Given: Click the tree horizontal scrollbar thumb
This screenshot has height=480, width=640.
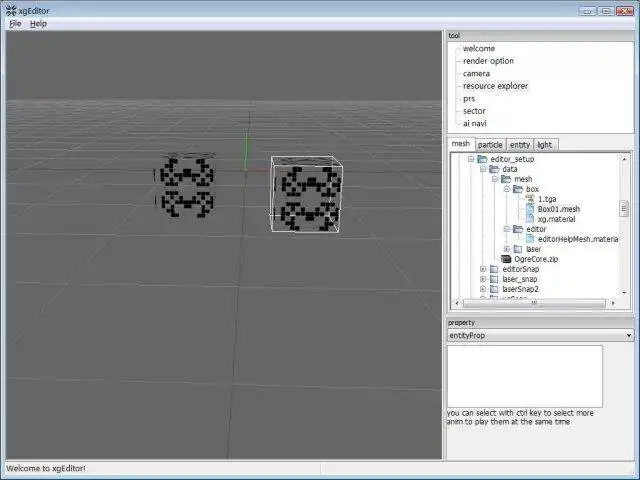Looking at the screenshot, I should [x=534, y=303].
